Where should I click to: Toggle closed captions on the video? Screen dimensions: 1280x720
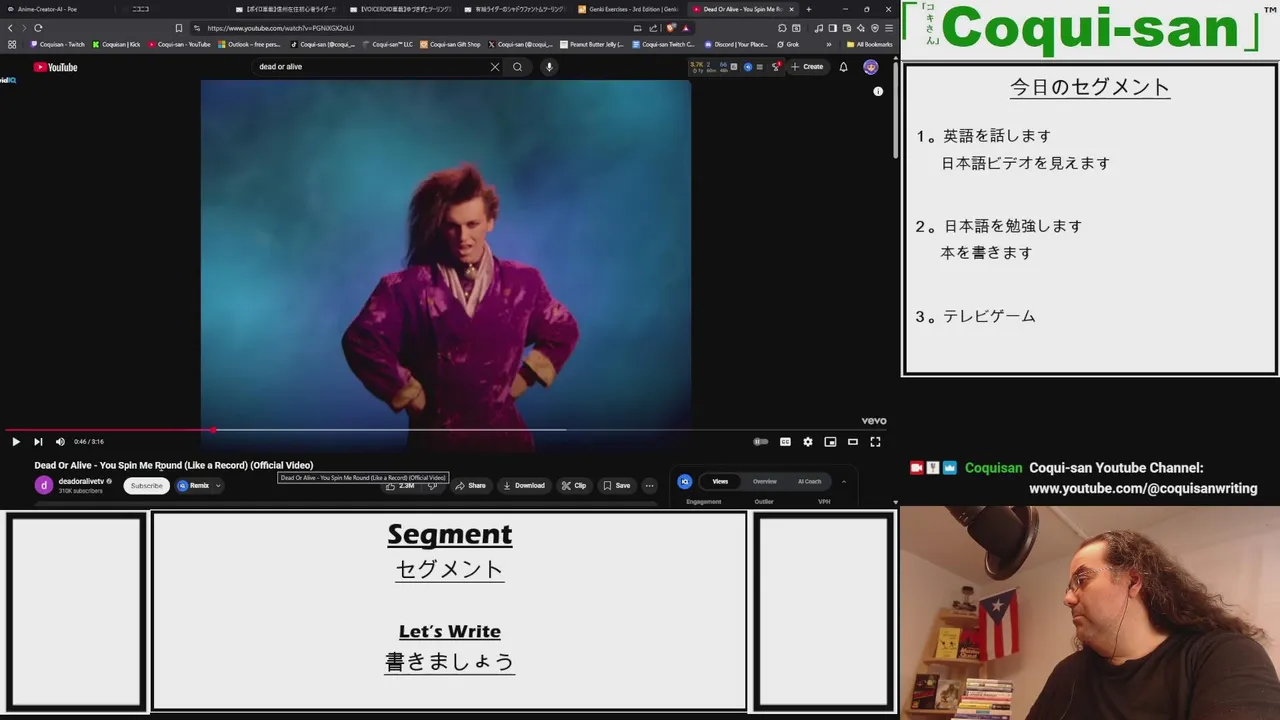[x=785, y=441]
